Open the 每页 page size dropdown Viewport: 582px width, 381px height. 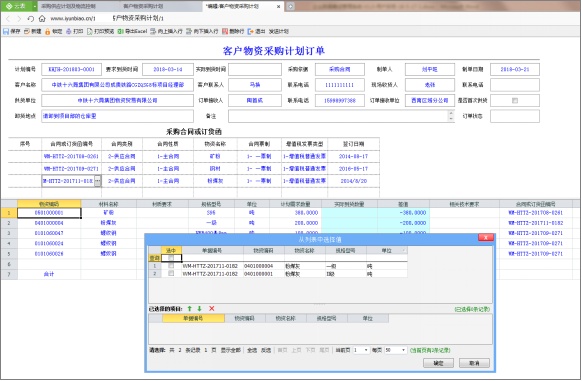[403, 351]
